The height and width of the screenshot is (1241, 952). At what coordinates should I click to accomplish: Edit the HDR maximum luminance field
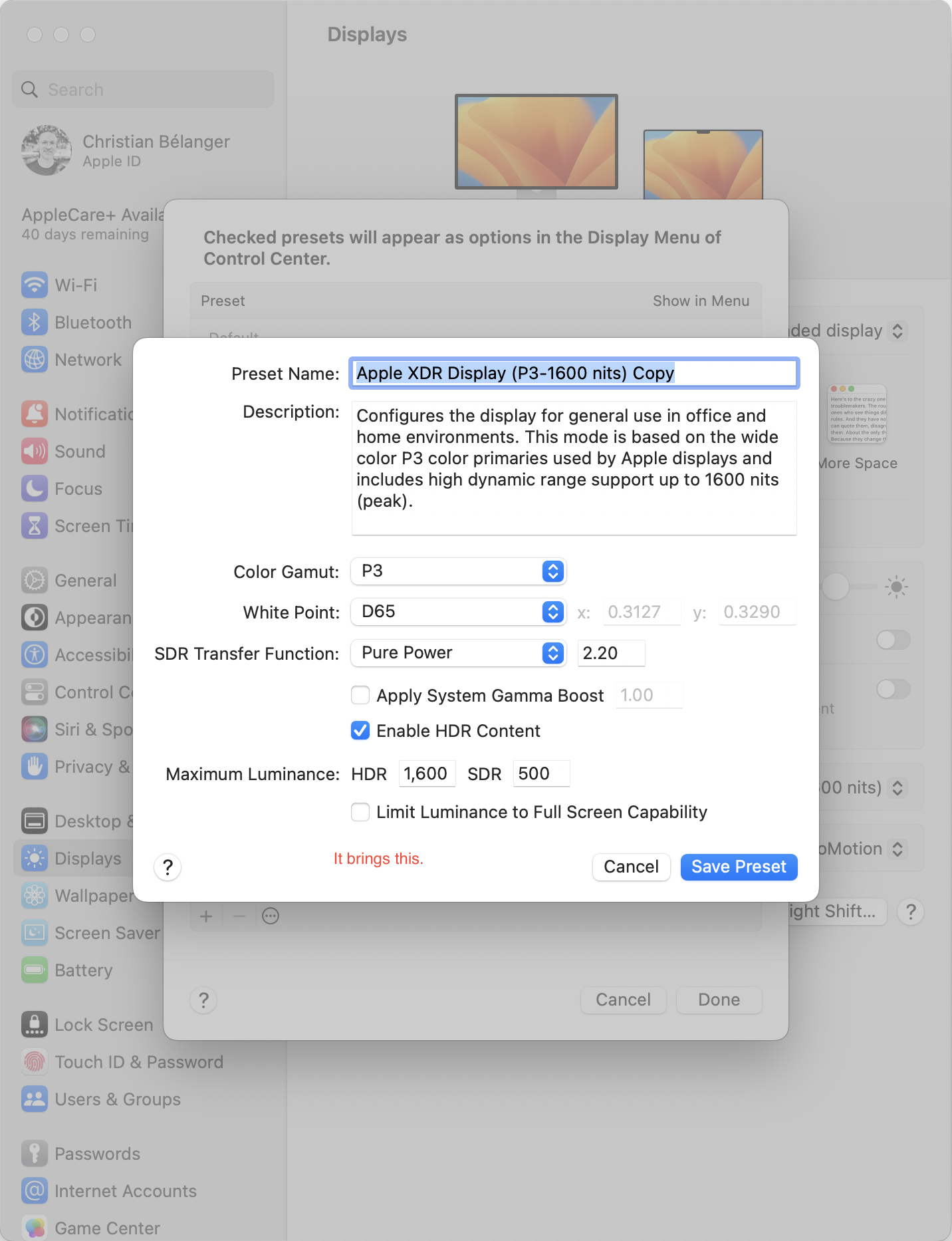(427, 774)
